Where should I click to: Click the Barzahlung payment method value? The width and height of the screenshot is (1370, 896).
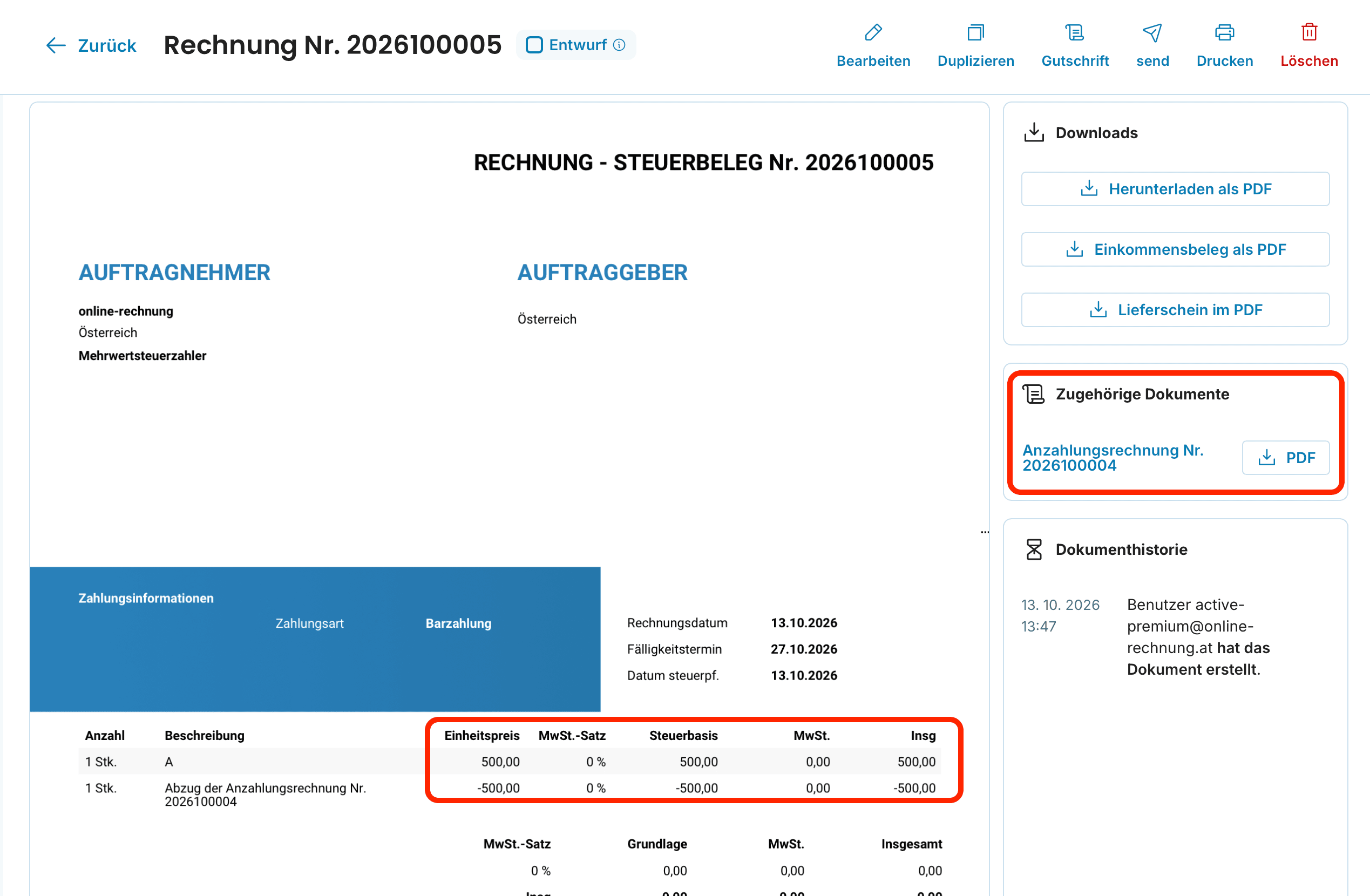pyautogui.click(x=458, y=623)
